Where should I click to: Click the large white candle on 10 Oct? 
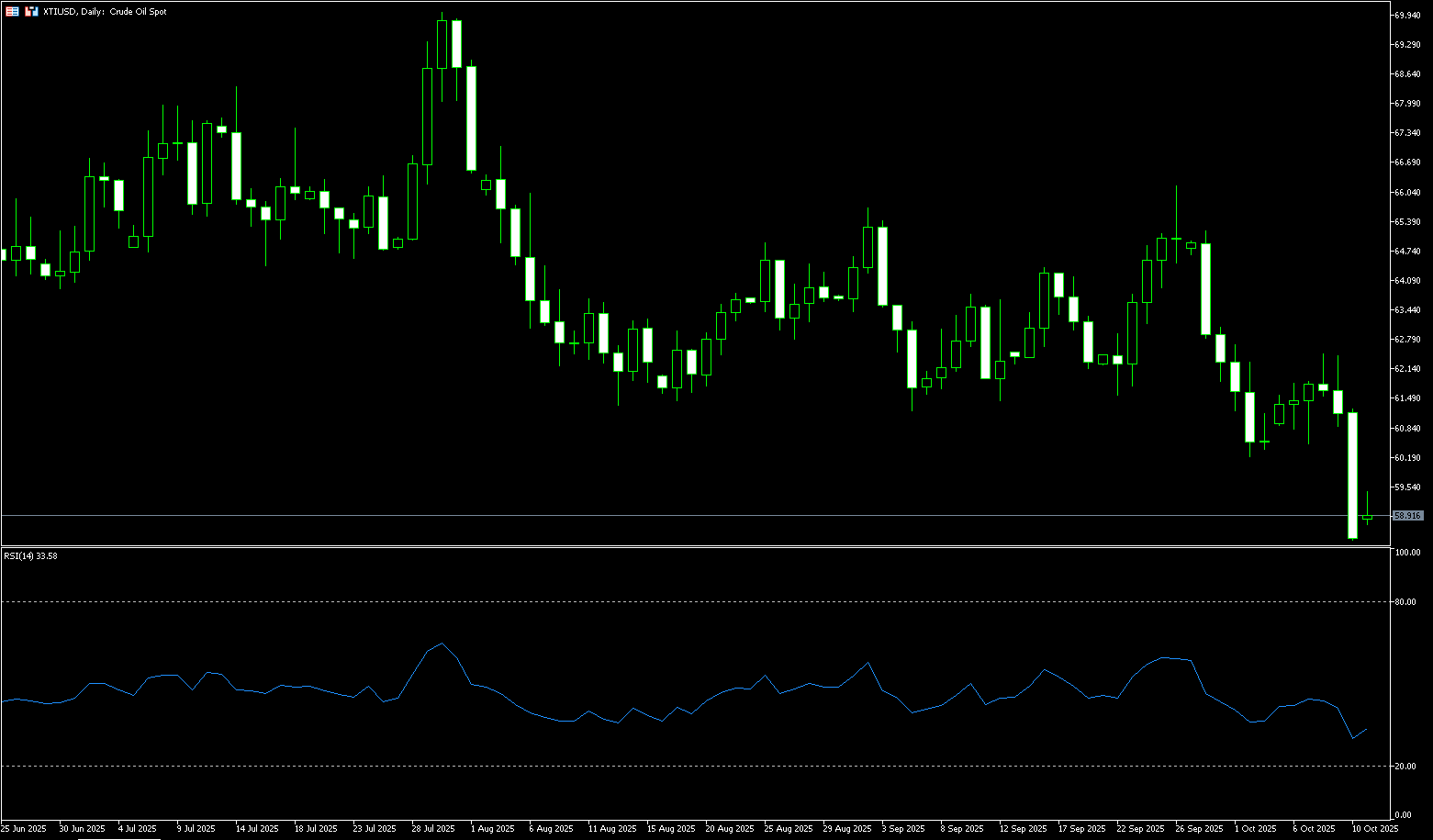(x=1352, y=475)
